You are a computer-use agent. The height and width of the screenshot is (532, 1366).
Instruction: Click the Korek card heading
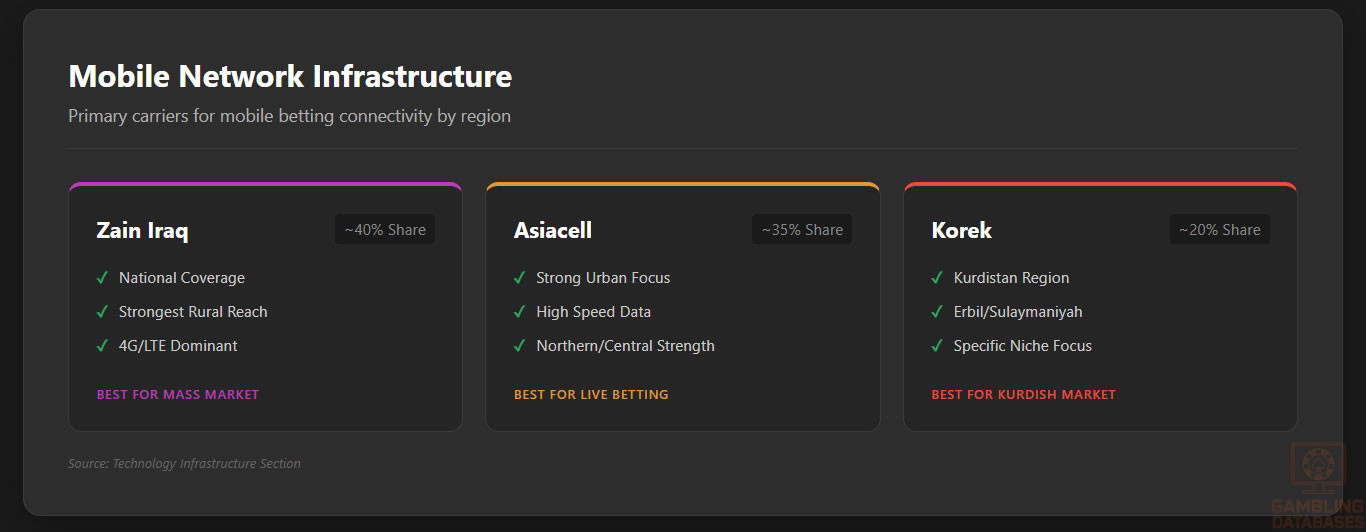[x=961, y=231]
